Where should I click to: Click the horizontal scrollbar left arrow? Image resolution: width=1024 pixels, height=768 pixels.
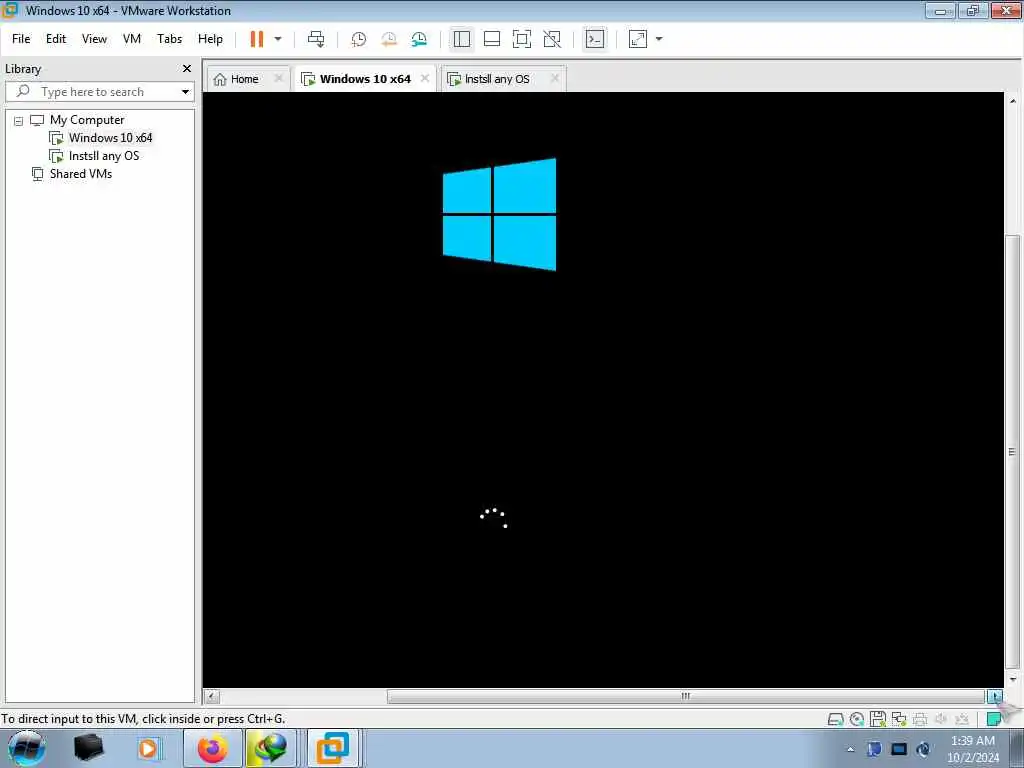(212, 696)
